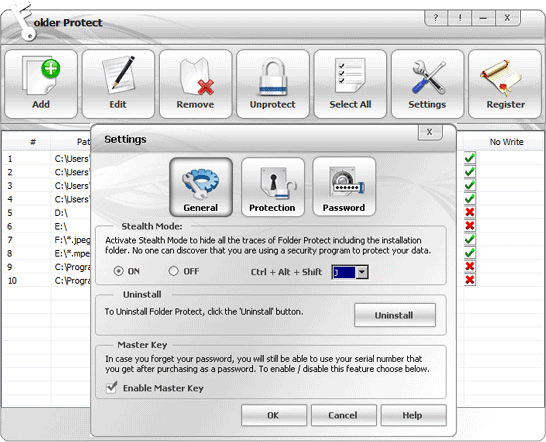The image size is (546, 442).
Task: Select the E:\*.mpe path row
Action: tap(72, 254)
